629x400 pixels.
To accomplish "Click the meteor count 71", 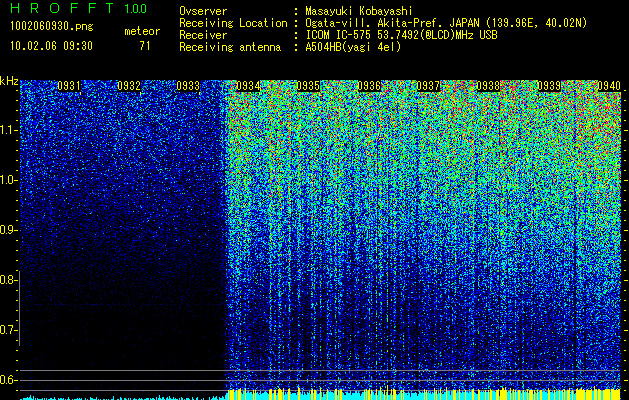I will [x=145, y=46].
